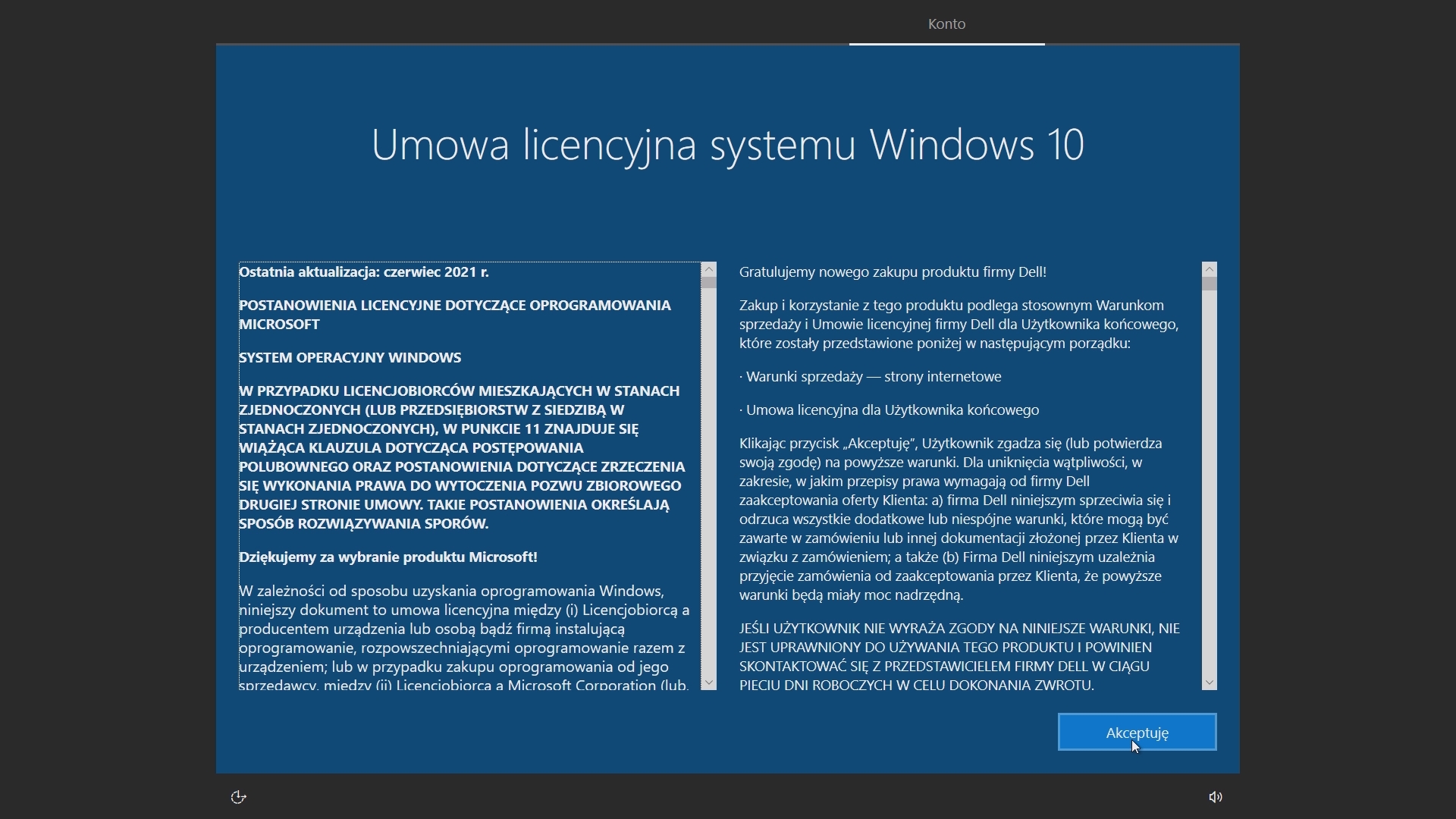Click 'Warunki sprzedaży — strony internetowe' bullet
The width and height of the screenshot is (1456, 819).
click(871, 376)
